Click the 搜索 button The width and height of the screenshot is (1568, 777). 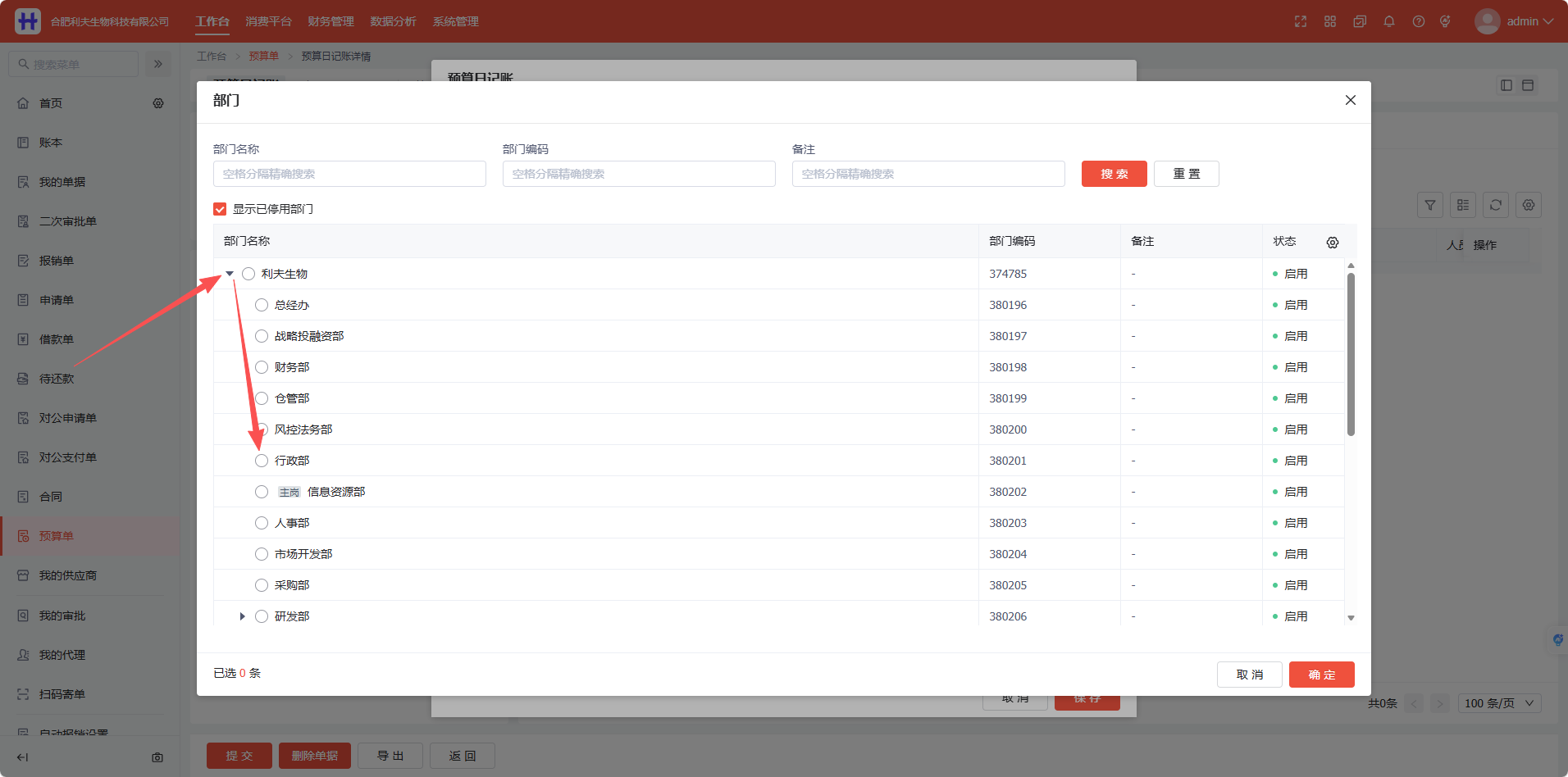[1114, 174]
